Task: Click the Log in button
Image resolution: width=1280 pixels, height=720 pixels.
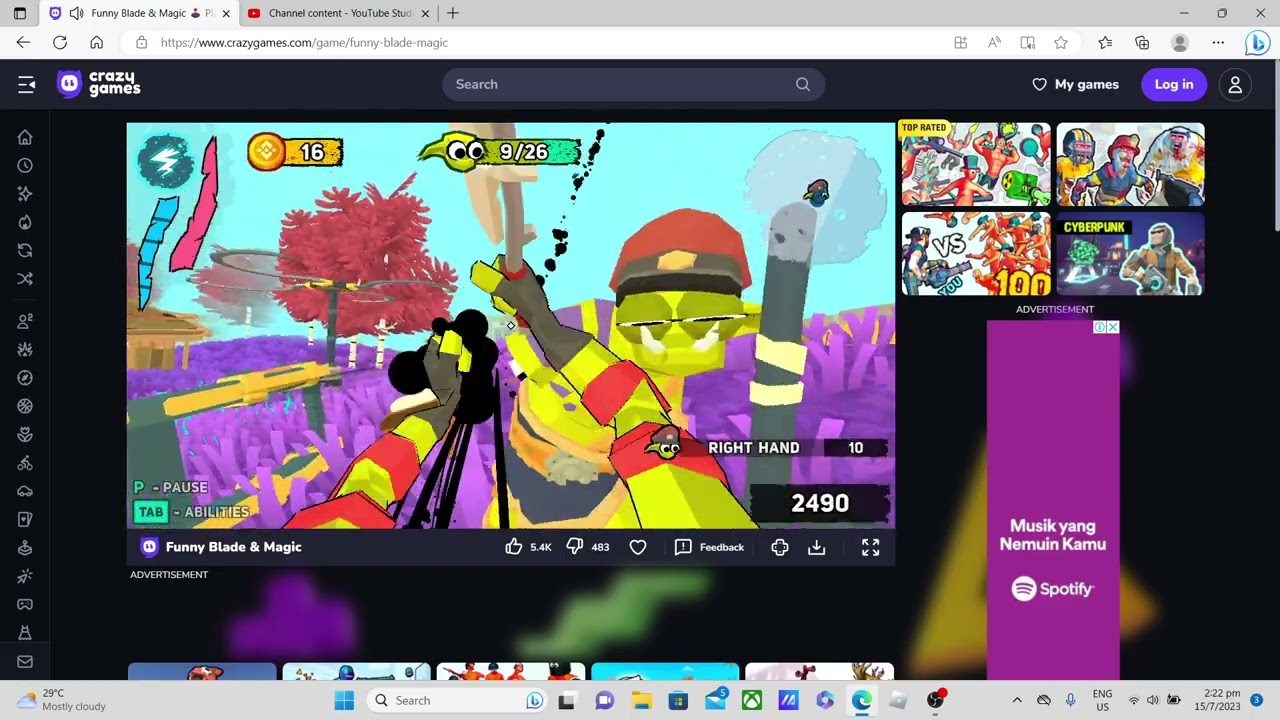Action: [x=1174, y=84]
